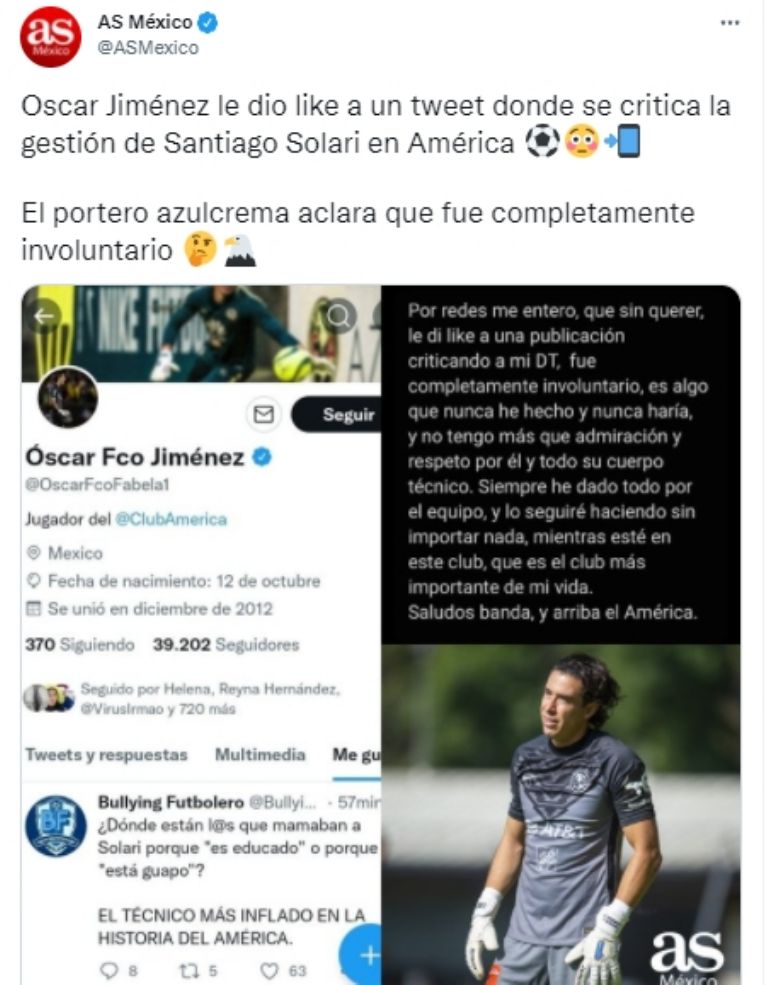The height and width of the screenshot is (985, 768).
Task: Open the 370 Siguiendo list
Action: (80, 645)
